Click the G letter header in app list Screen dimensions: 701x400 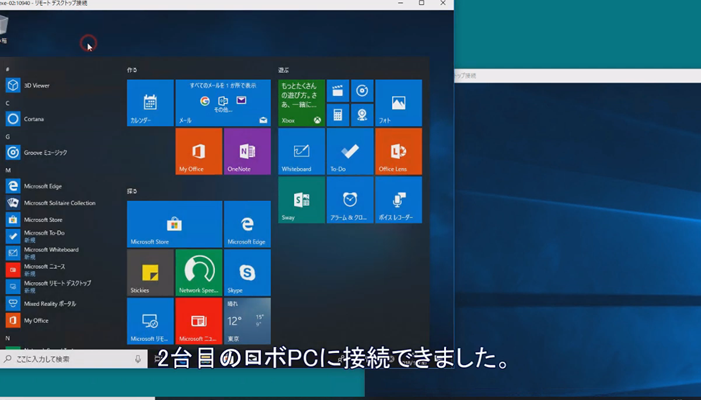coord(8,137)
